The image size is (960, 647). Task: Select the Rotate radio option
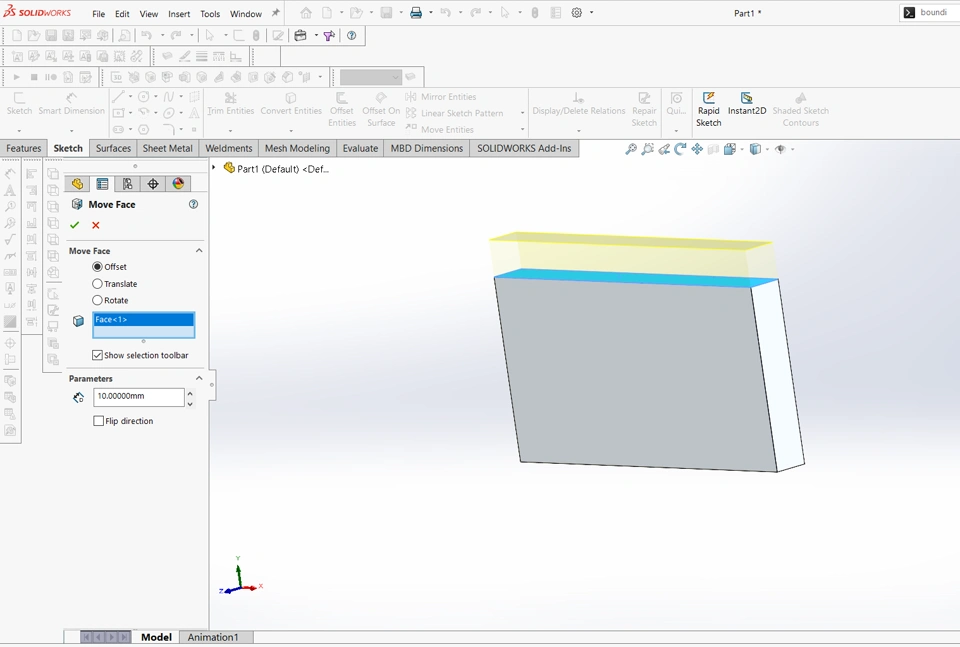pos(98,300)
